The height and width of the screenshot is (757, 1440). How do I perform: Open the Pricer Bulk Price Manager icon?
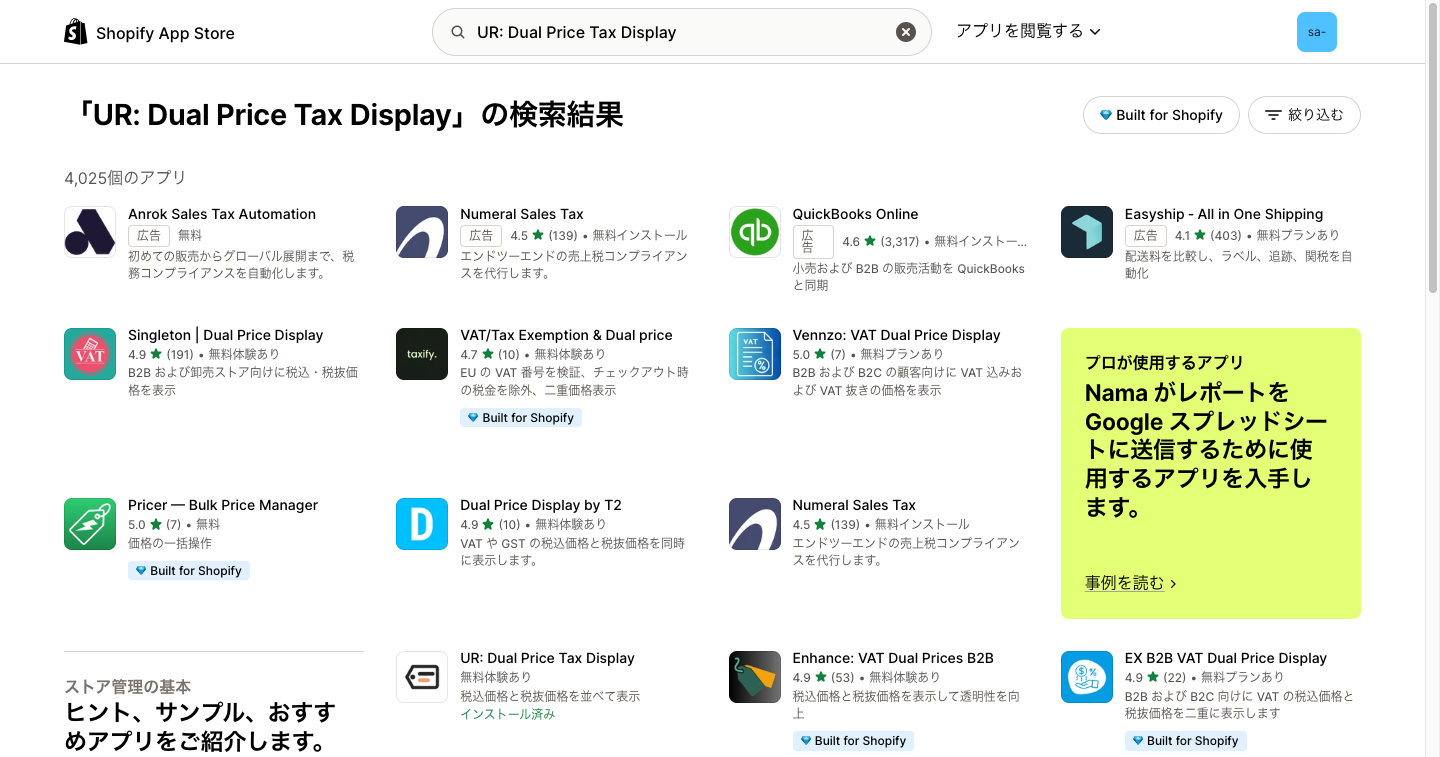(90, 524)
